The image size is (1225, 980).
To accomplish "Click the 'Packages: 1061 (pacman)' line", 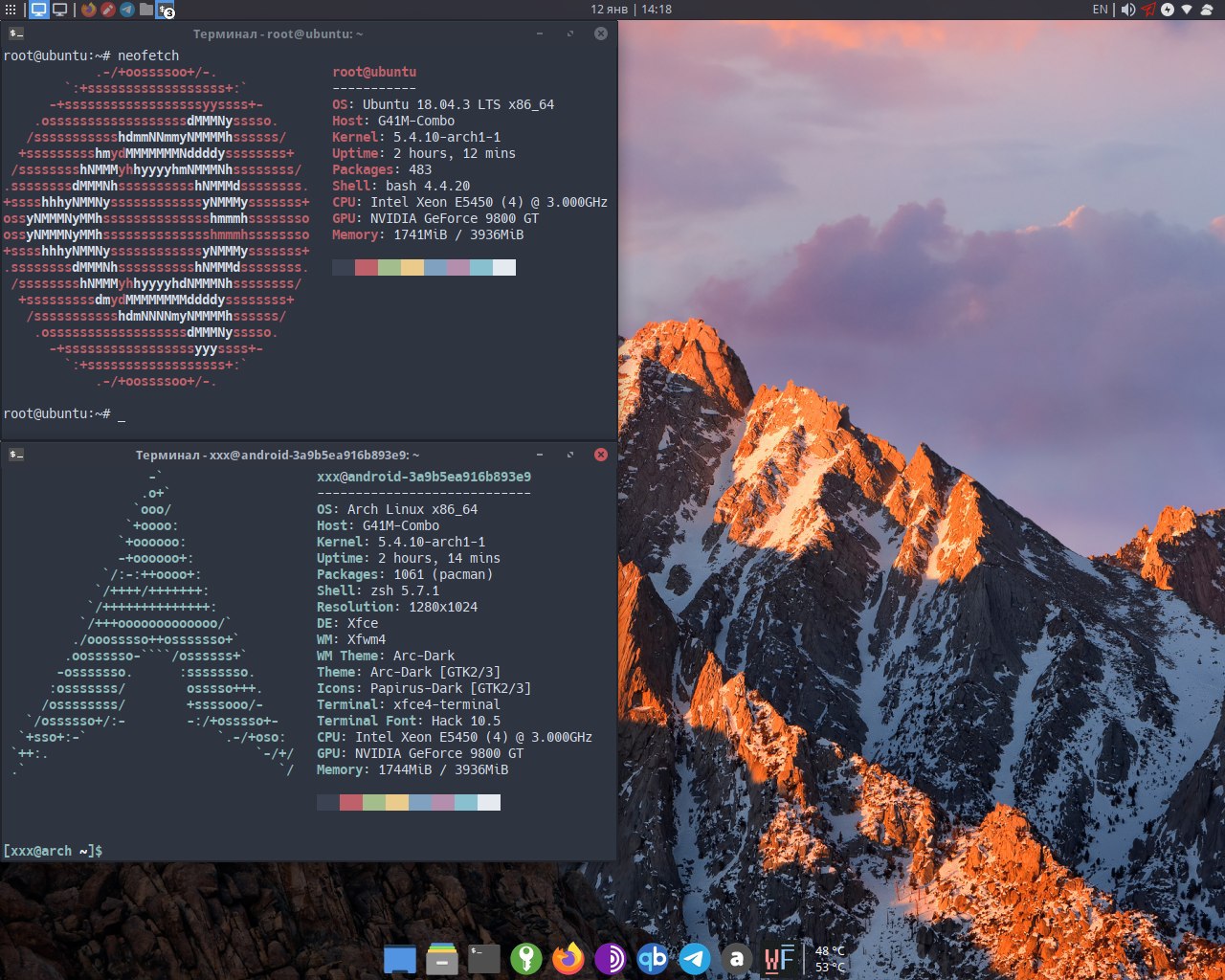I will point(405,574).
